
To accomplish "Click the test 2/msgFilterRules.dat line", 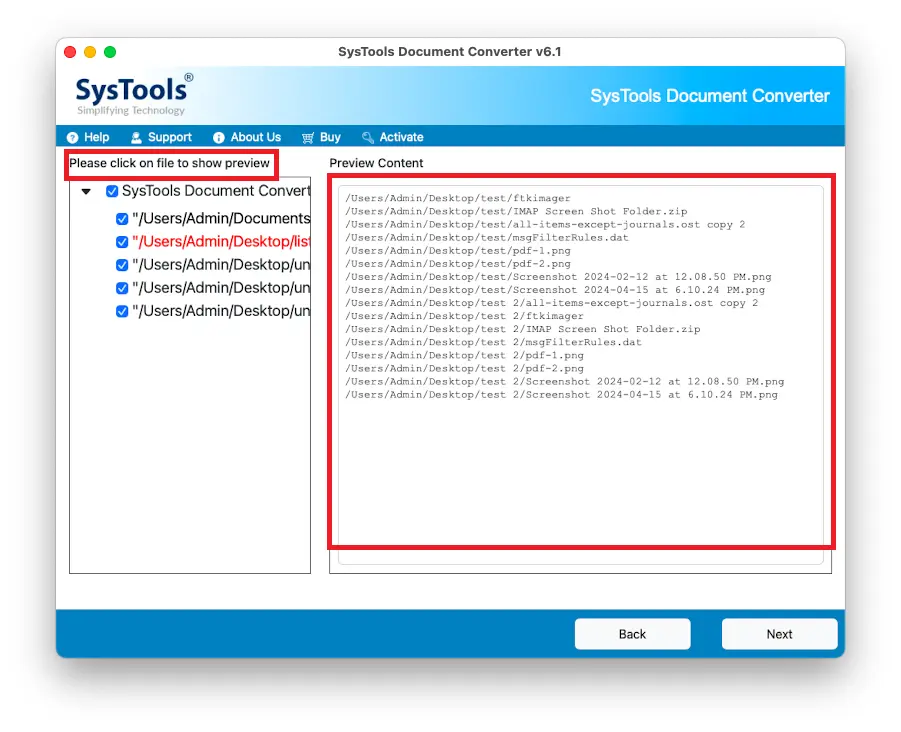I will coord(494,342).
